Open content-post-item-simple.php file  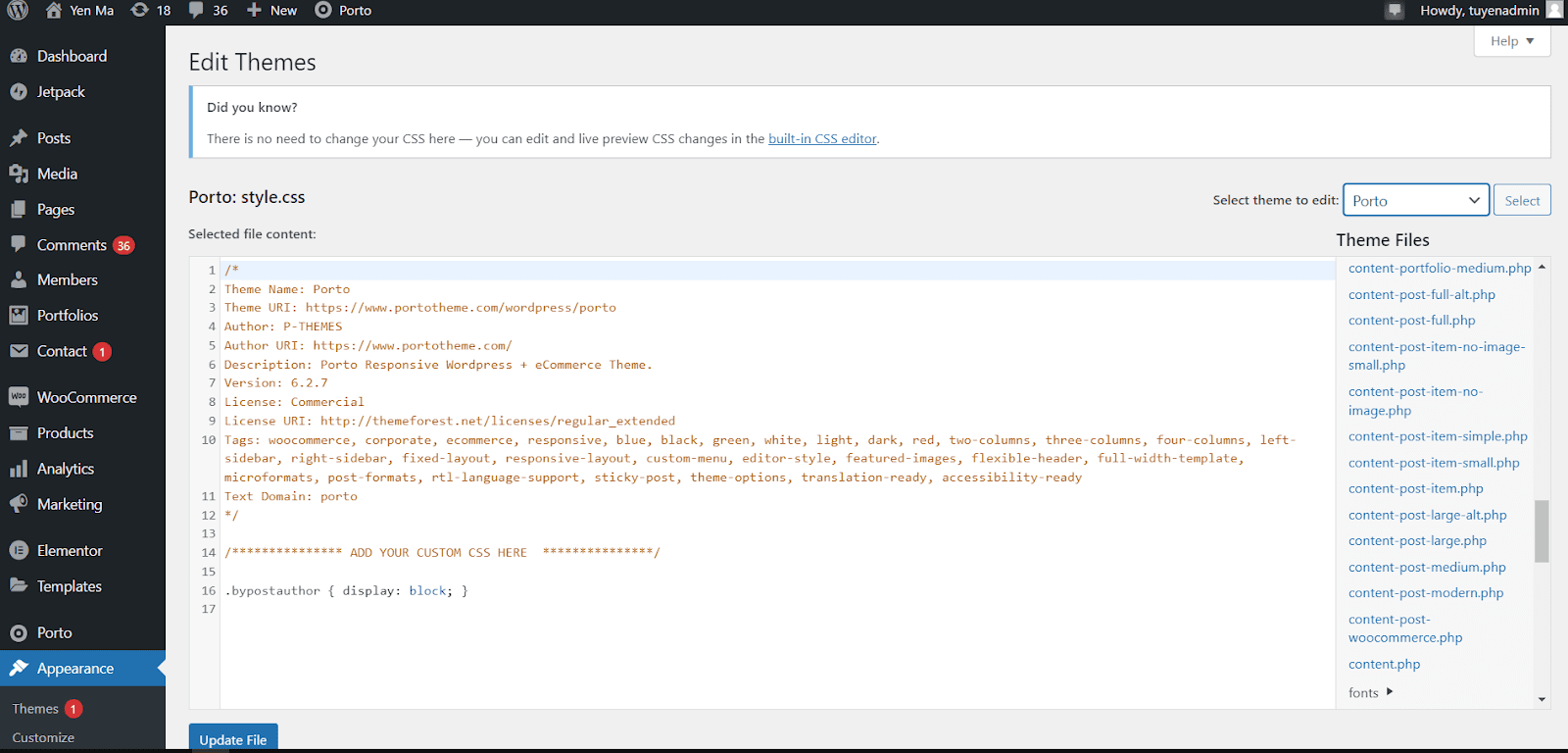[x=1438, y=436]
